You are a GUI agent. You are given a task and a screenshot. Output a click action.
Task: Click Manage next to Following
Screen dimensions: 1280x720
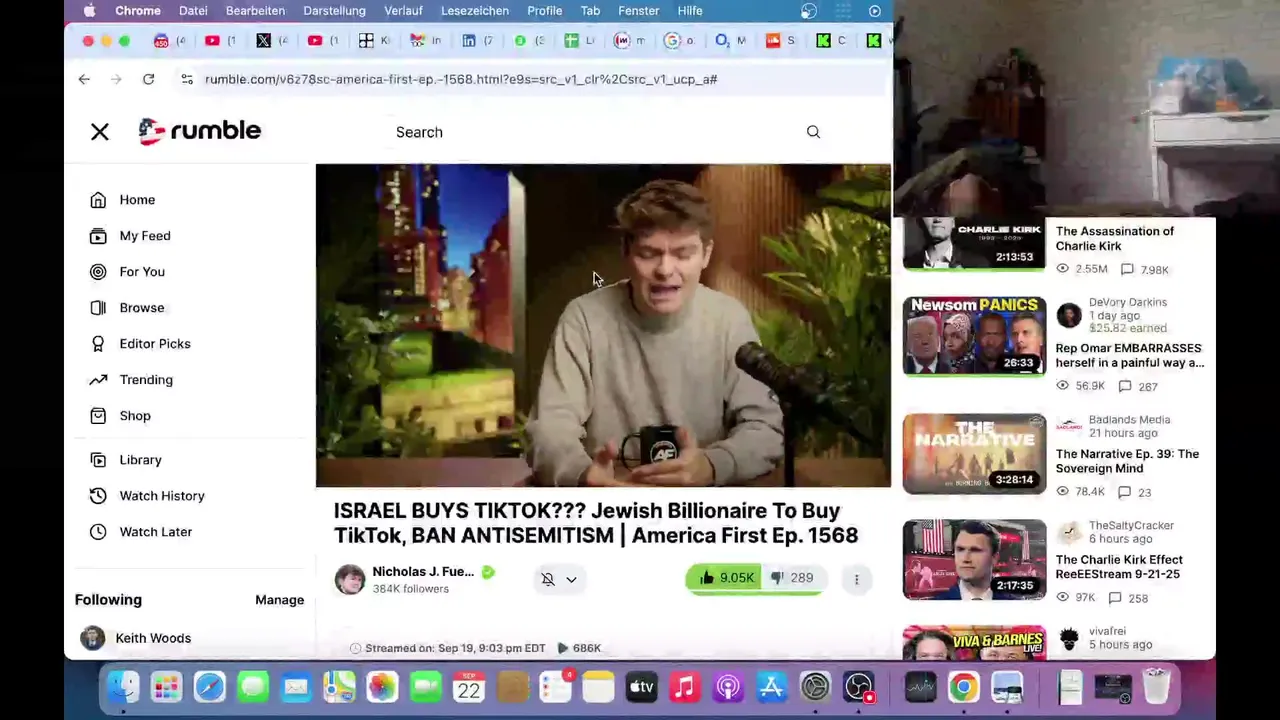[279, 600]
